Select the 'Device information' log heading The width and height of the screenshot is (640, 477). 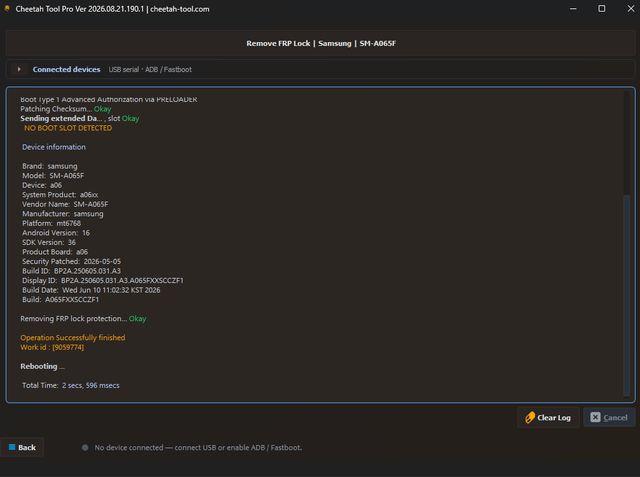[x=54, y=147]
